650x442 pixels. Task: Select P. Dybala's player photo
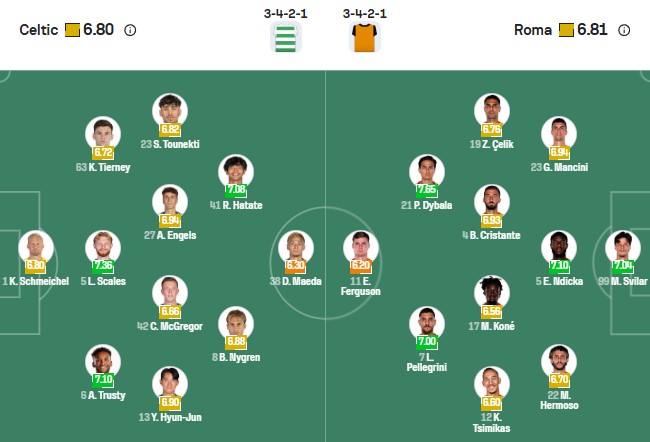click(426, 171)
